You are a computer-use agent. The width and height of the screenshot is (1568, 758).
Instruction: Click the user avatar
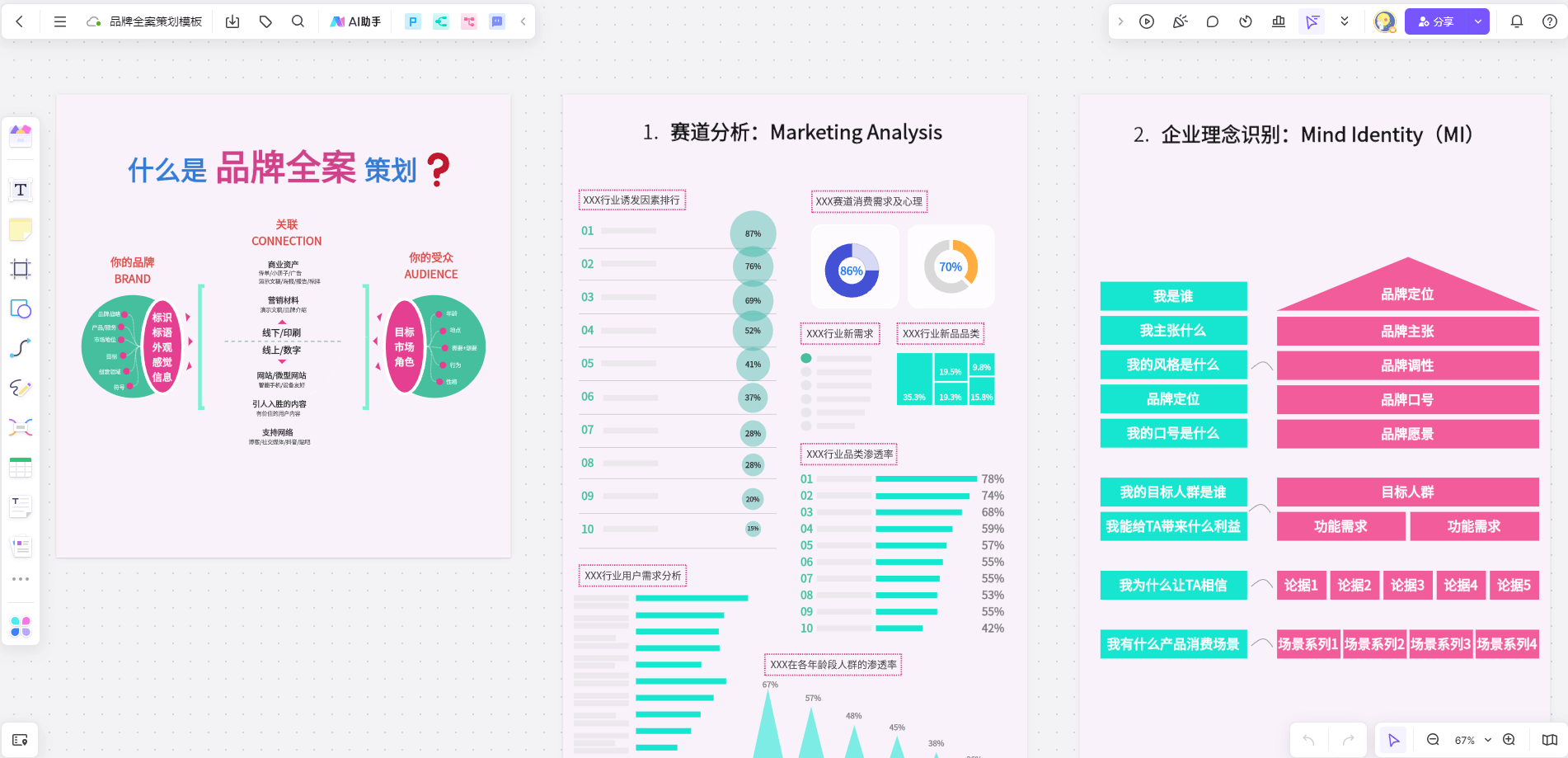[x=1385, y=21]
